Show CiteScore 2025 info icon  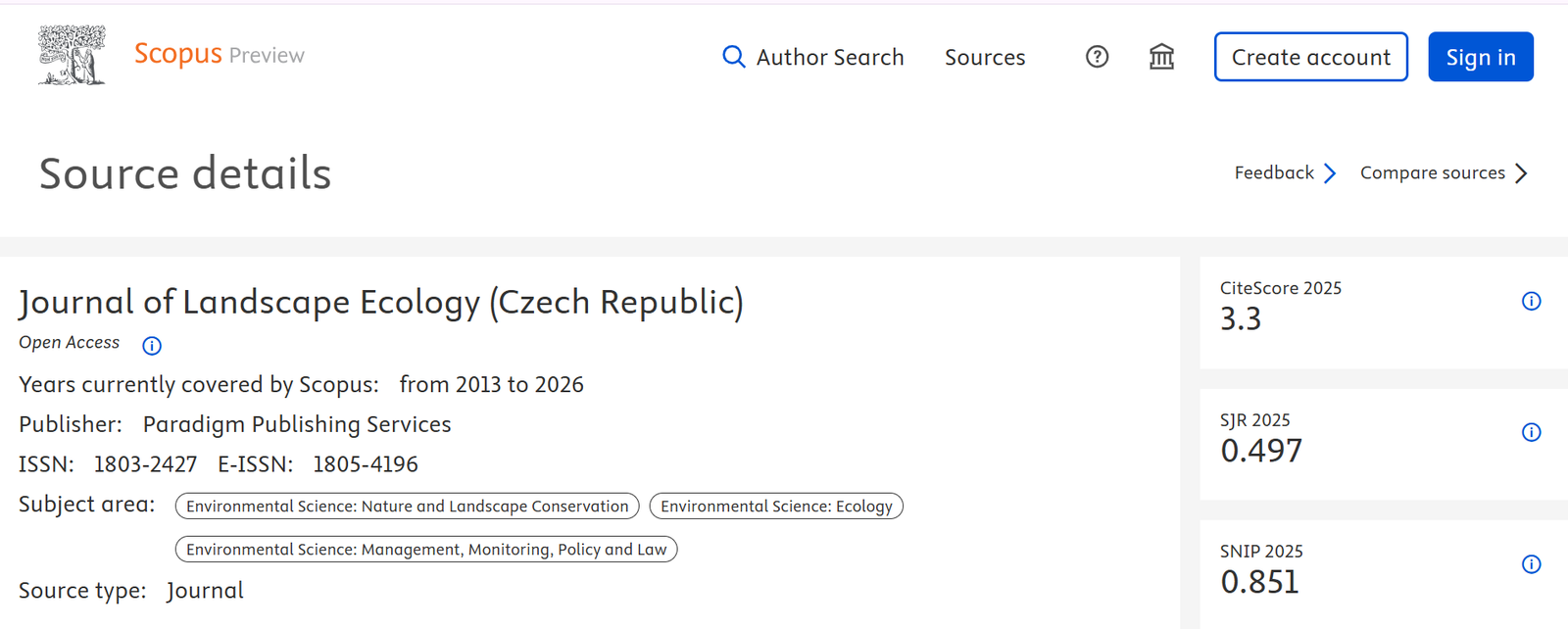coord(1531,301)
